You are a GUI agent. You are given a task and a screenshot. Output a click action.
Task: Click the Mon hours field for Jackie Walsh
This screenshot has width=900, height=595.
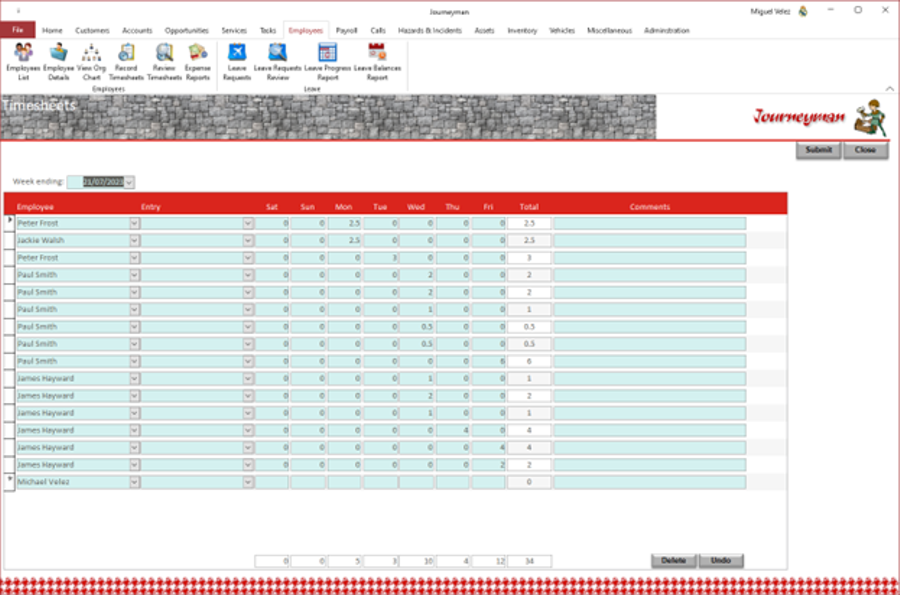[344, 240]
